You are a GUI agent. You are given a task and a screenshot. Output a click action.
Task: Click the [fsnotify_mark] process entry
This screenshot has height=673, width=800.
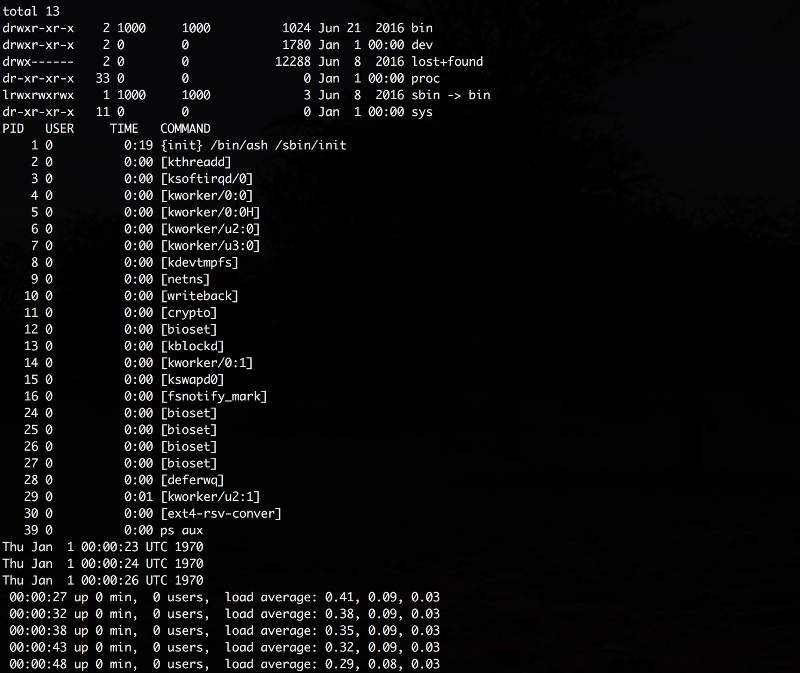(x=214, y=396)
